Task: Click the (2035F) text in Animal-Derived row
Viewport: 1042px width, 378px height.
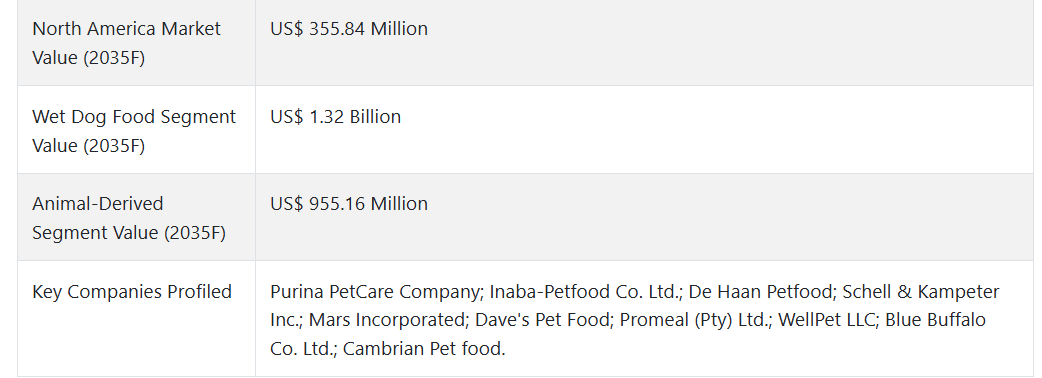Action: pos(195,233)
